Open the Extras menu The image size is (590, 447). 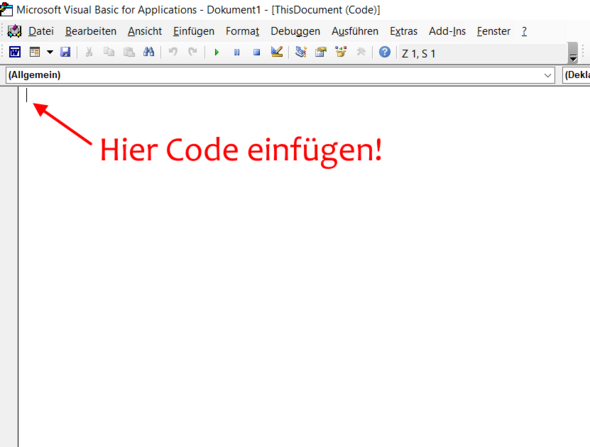[x=403, y=31]
